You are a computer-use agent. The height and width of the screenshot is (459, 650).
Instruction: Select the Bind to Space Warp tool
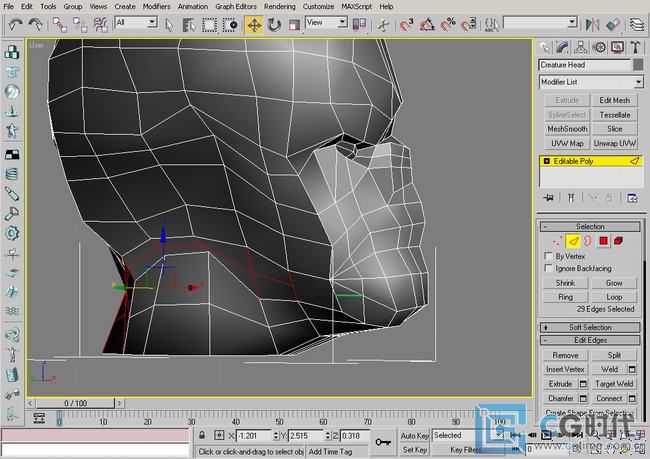[x=100, y=24]
